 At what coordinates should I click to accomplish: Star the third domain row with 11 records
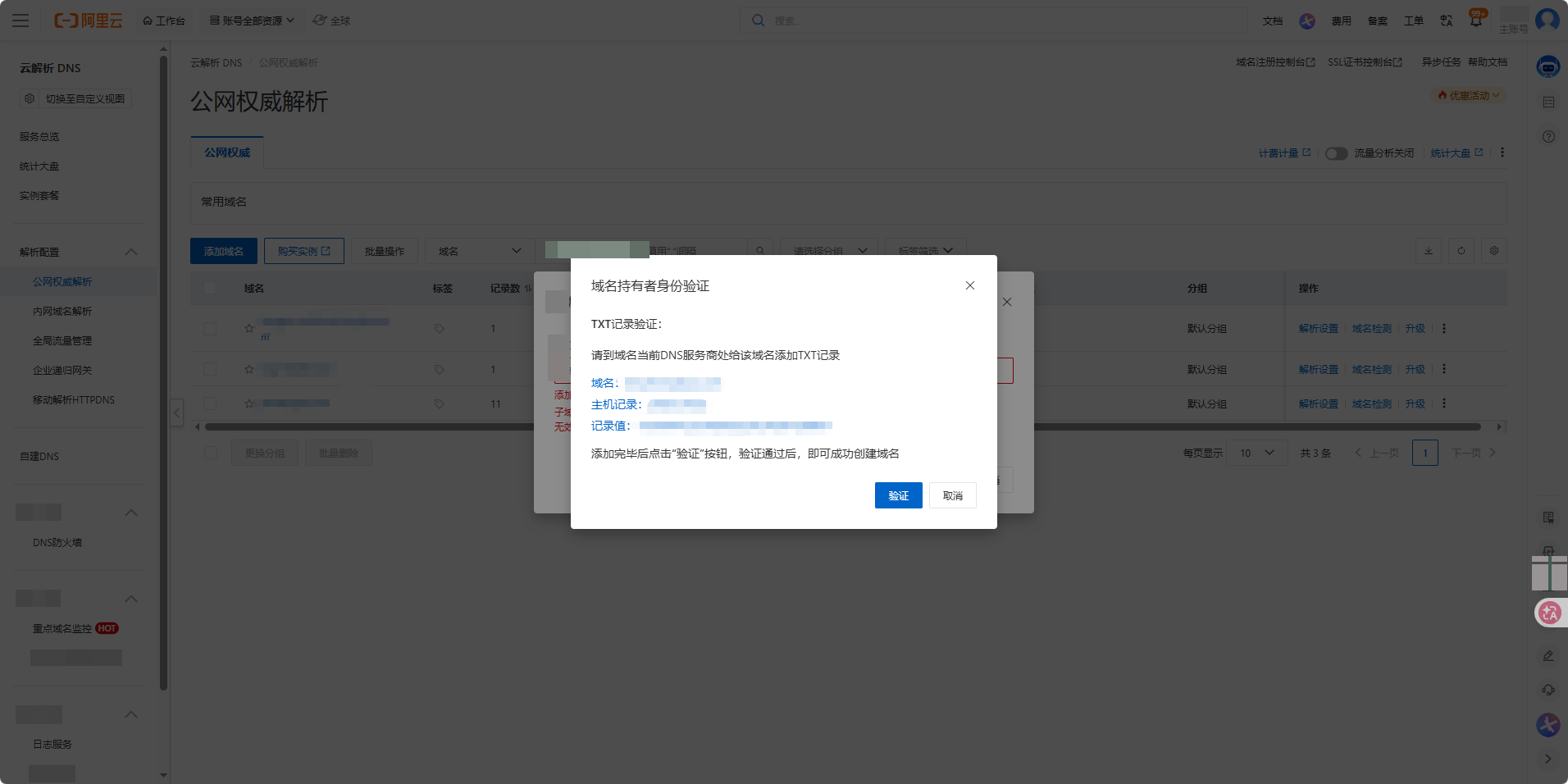click(249, 403)
